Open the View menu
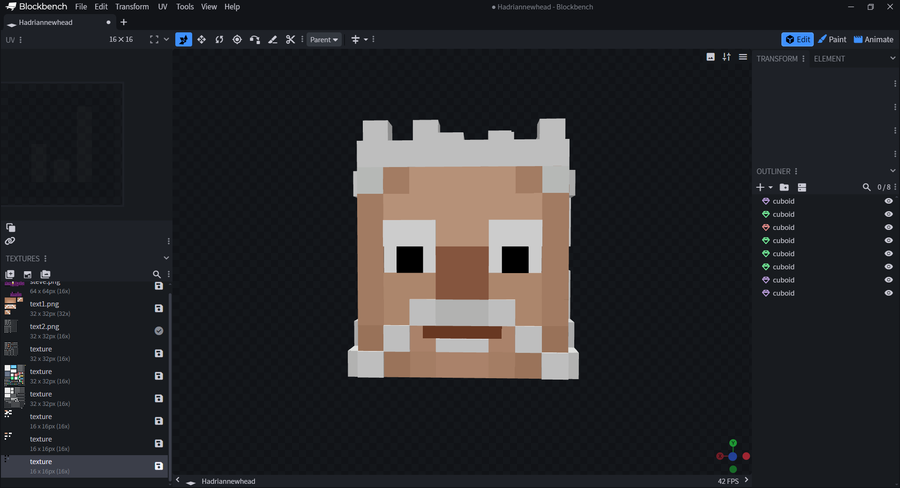Image resolution: width=900 pixels, height=488 pixels. (x=209, y=7)
